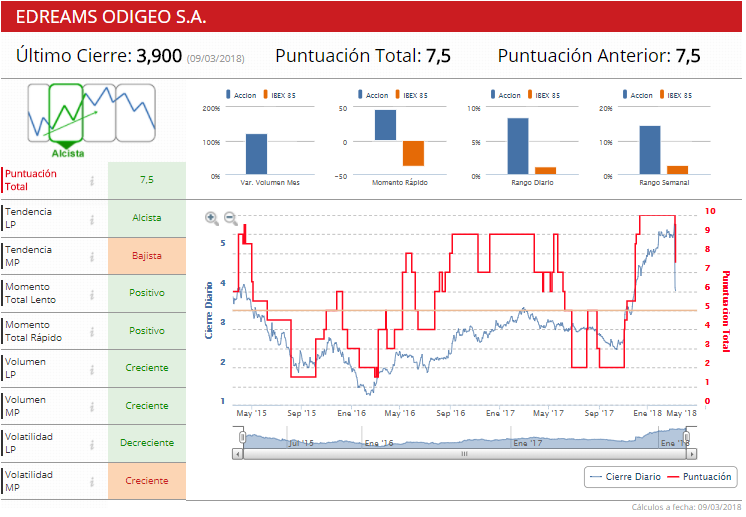The width and height of the screenshot is (746, 517).
Task: Click the Puntuación Anterior: 7,5 text
Action: [x=599, y=56]
